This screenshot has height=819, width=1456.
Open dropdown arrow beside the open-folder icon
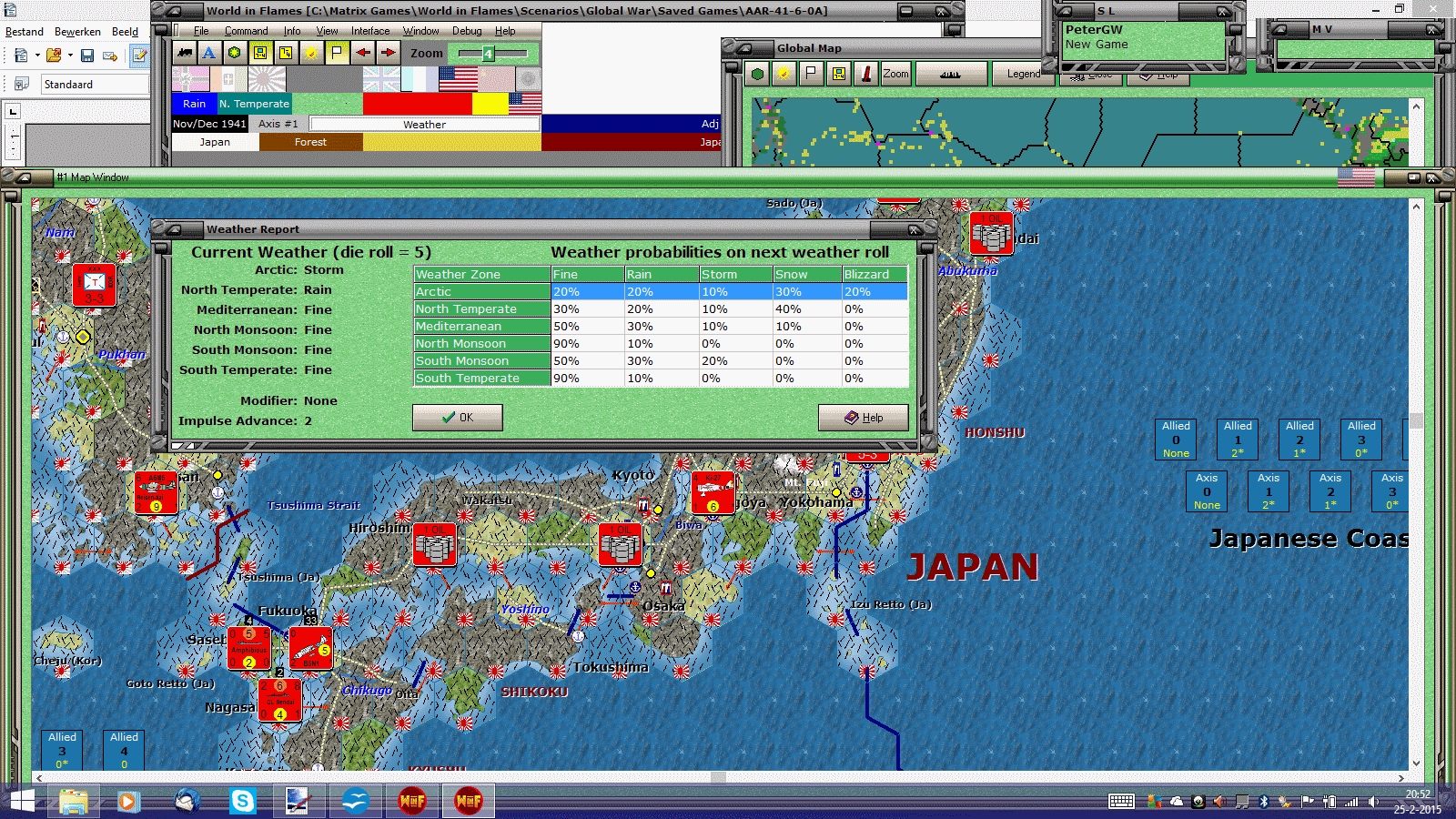pyautogui.click(x=70, y=56)
